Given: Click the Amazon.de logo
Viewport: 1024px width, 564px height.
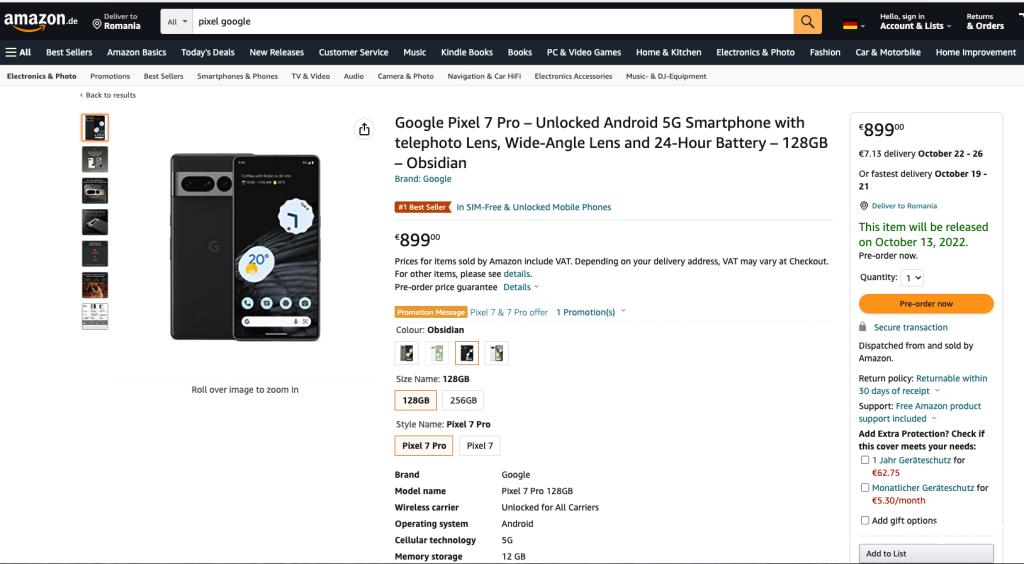Looking at the screenshot, I should 40,21.
